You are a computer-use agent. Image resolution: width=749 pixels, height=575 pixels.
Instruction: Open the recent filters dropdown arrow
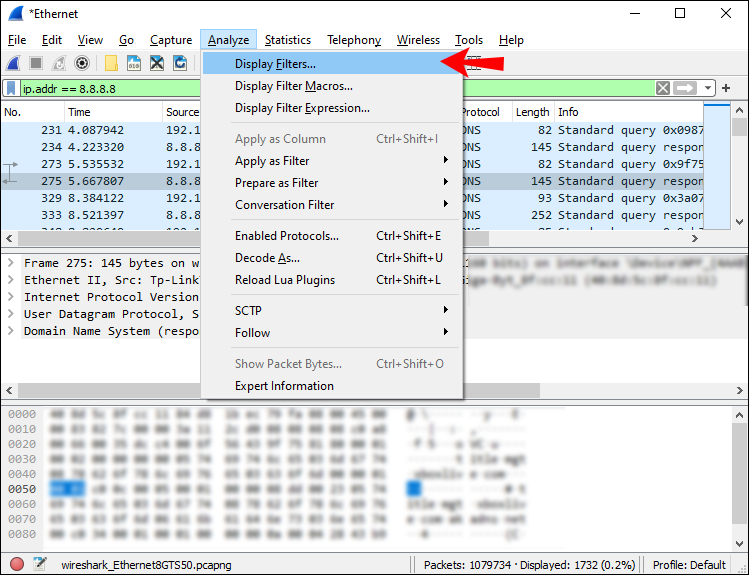pos(707,88)
